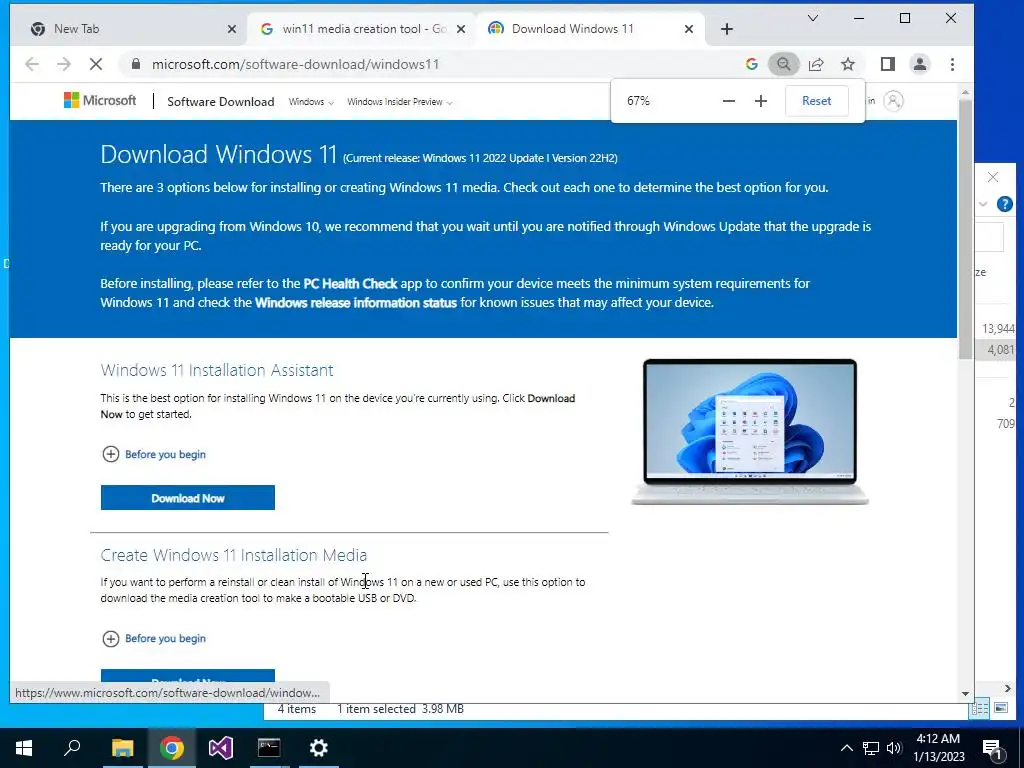The width and height of the screenshot is (1024, 768).
Task: Expand Before you begin under Installation Assistant
Action: click(x=154, y=454)
